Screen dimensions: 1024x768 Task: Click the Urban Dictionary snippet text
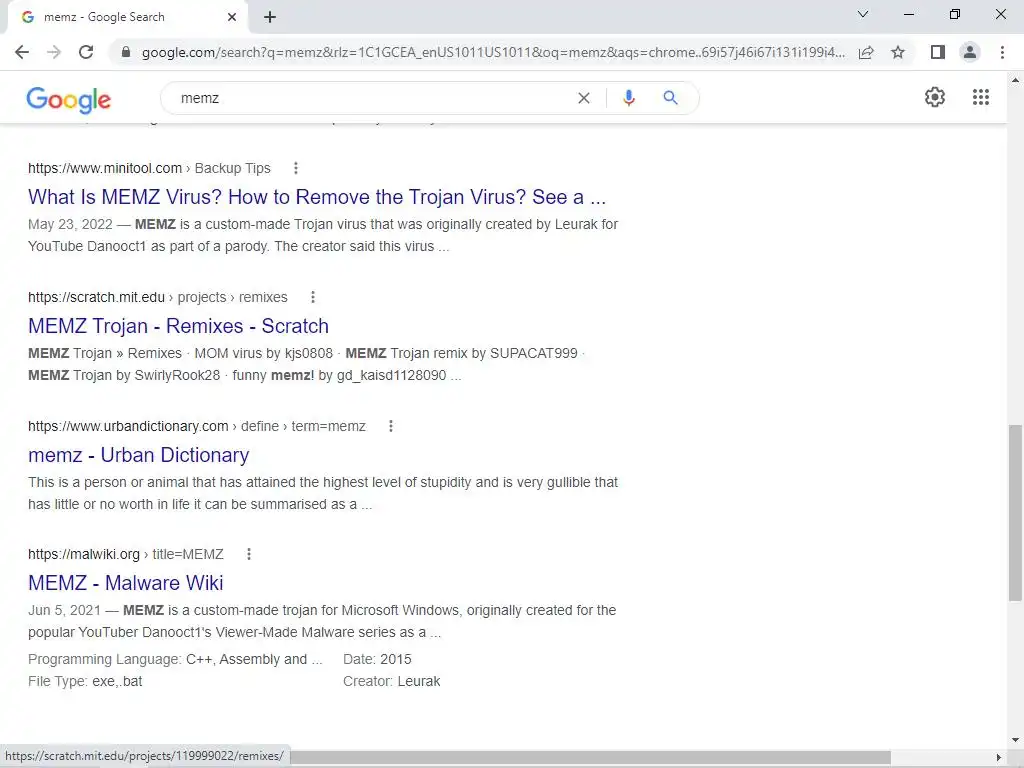(323, 493)
